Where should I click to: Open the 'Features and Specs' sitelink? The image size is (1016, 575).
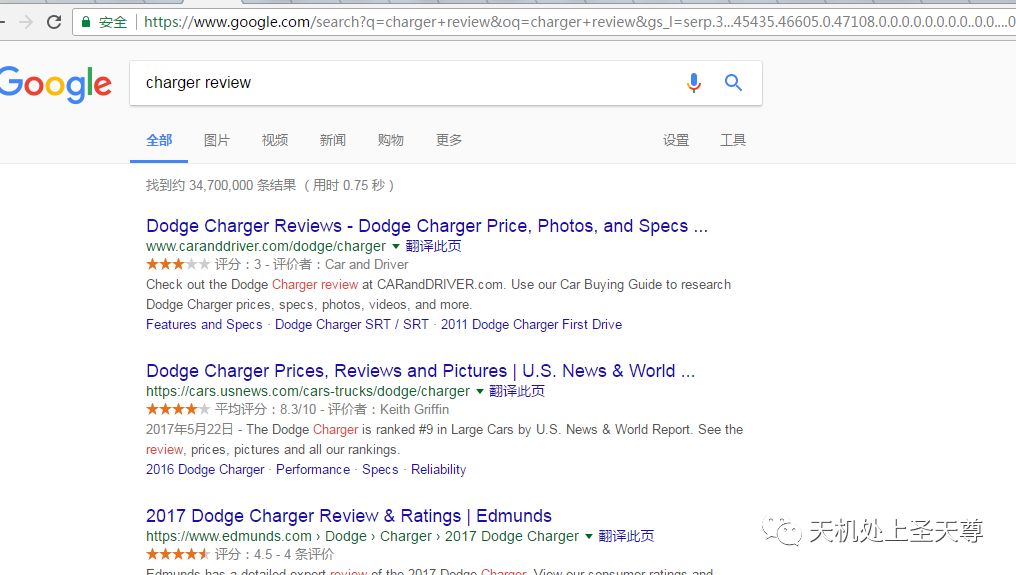204,324
